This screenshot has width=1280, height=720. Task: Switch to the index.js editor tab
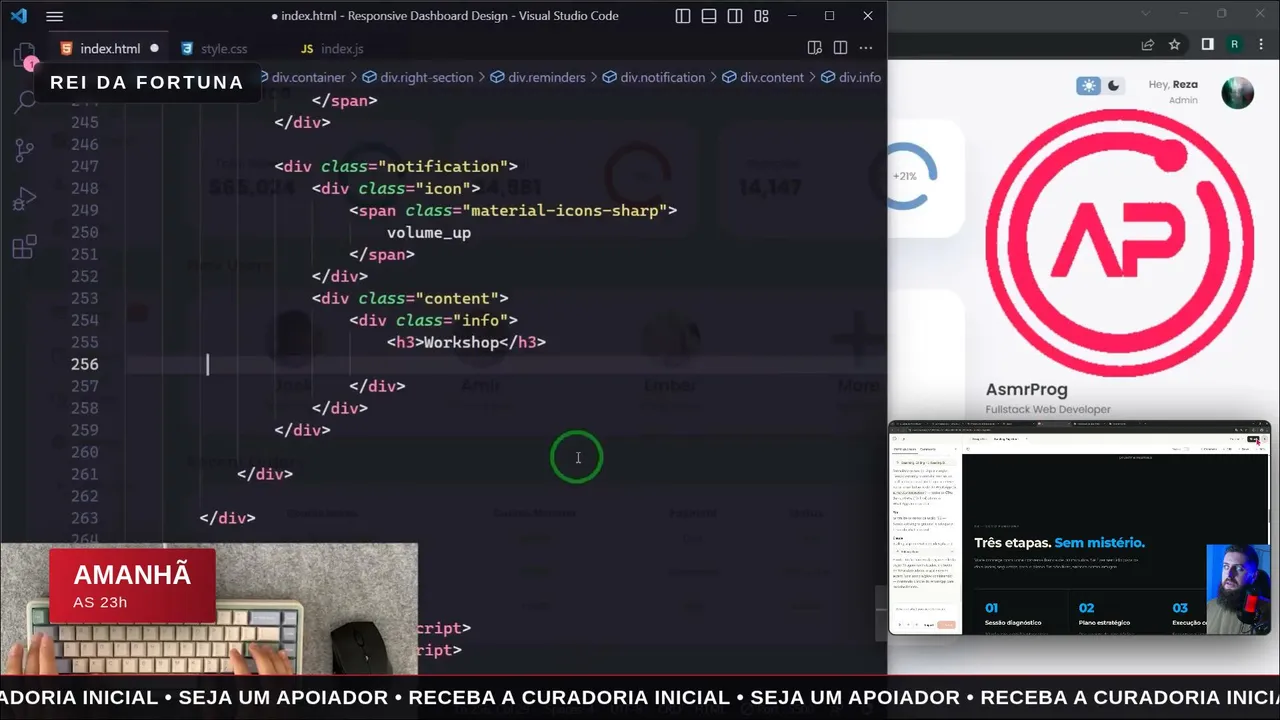pos(342,48)
